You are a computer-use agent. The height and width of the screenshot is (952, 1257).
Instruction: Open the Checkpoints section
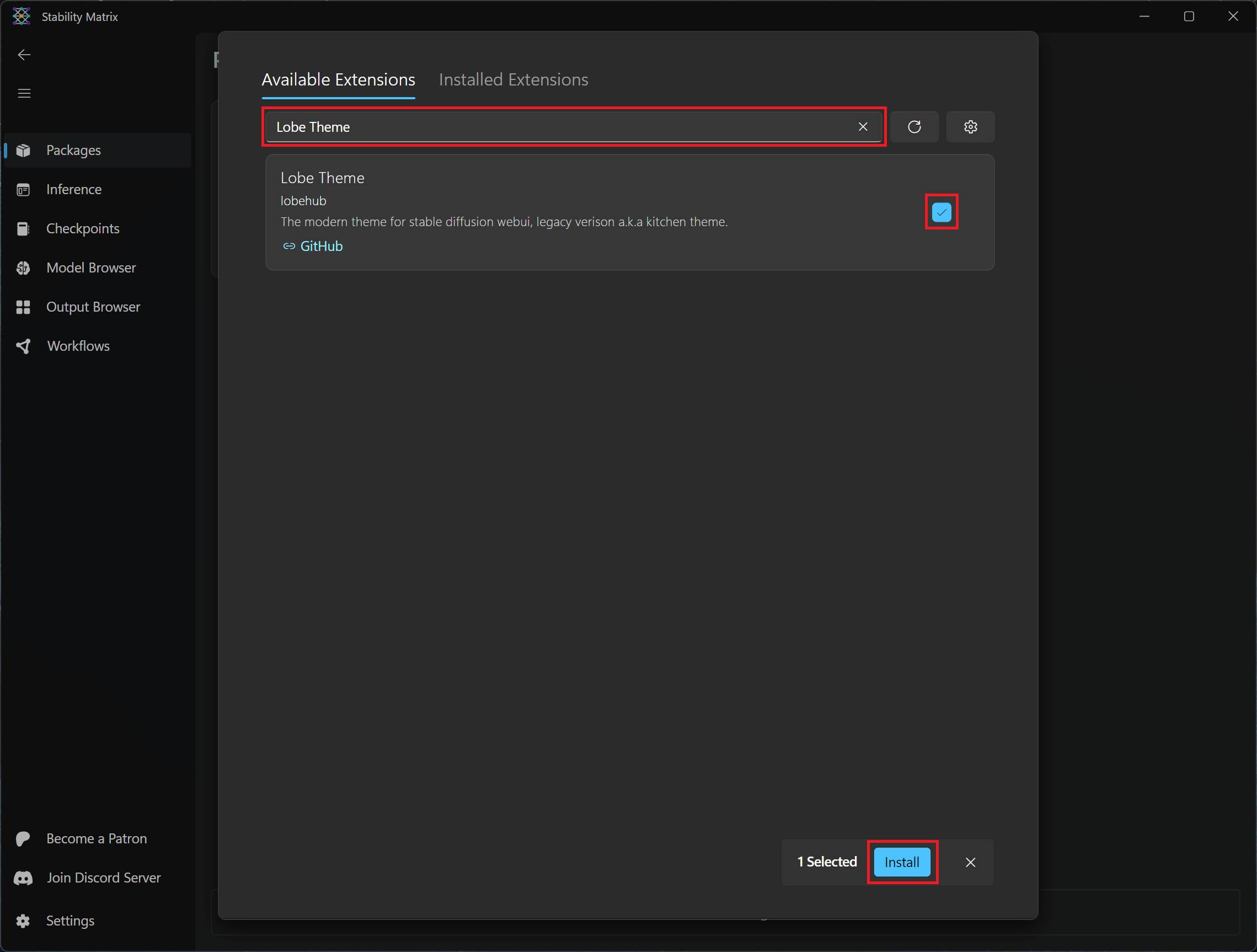click(x=82, y=228)
